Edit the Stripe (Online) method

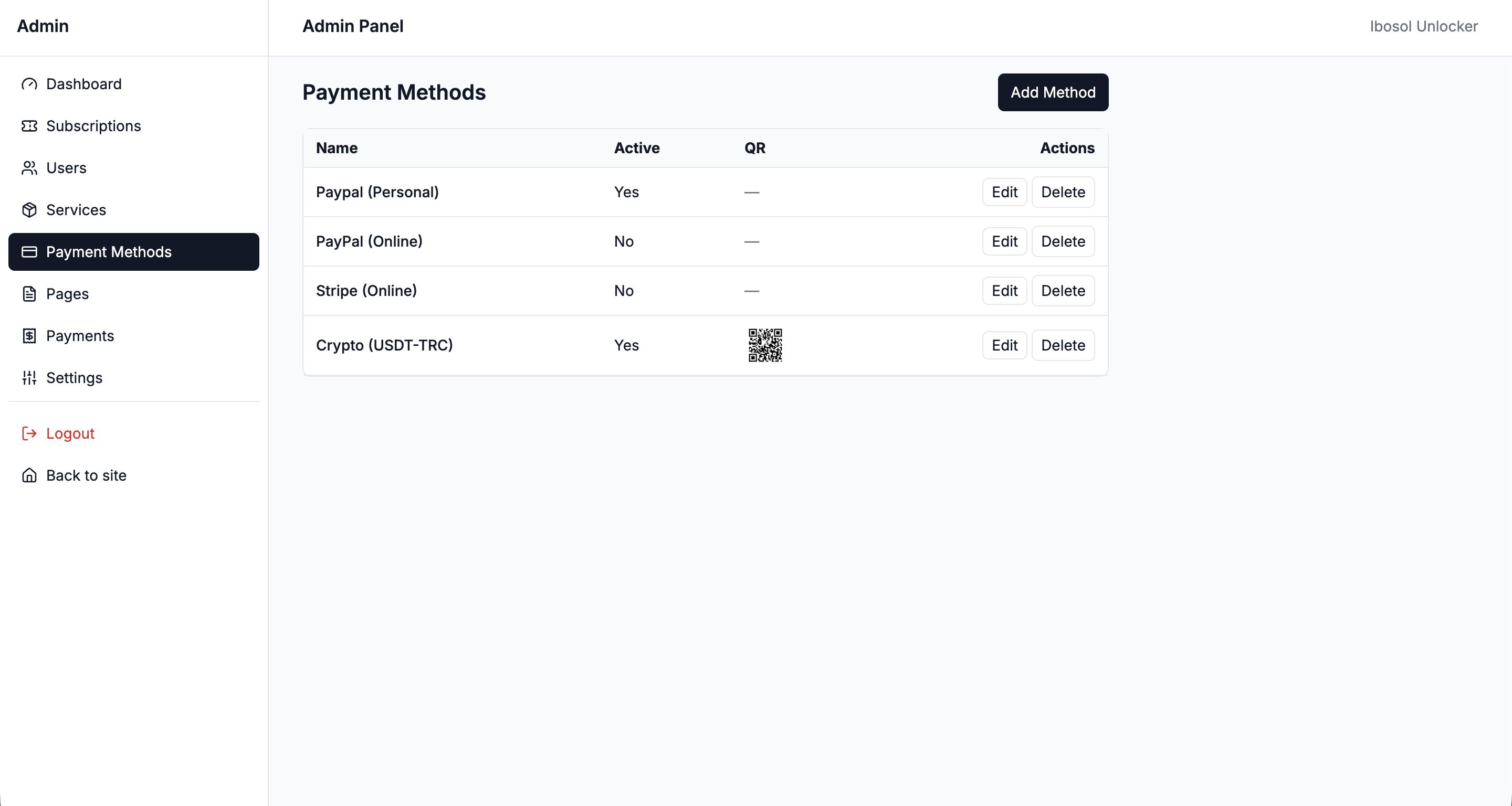(1004, 290)
